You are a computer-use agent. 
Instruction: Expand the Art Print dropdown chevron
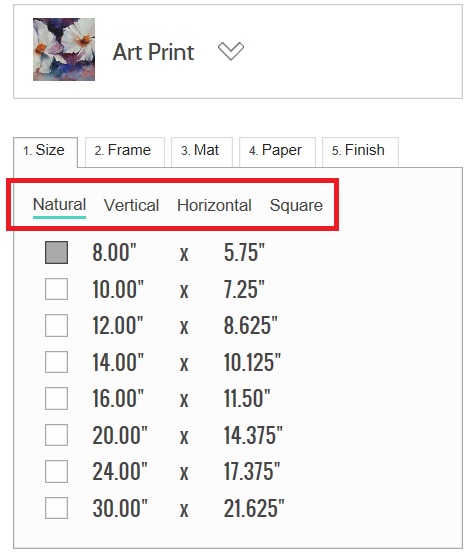click(x=231, y=51)
